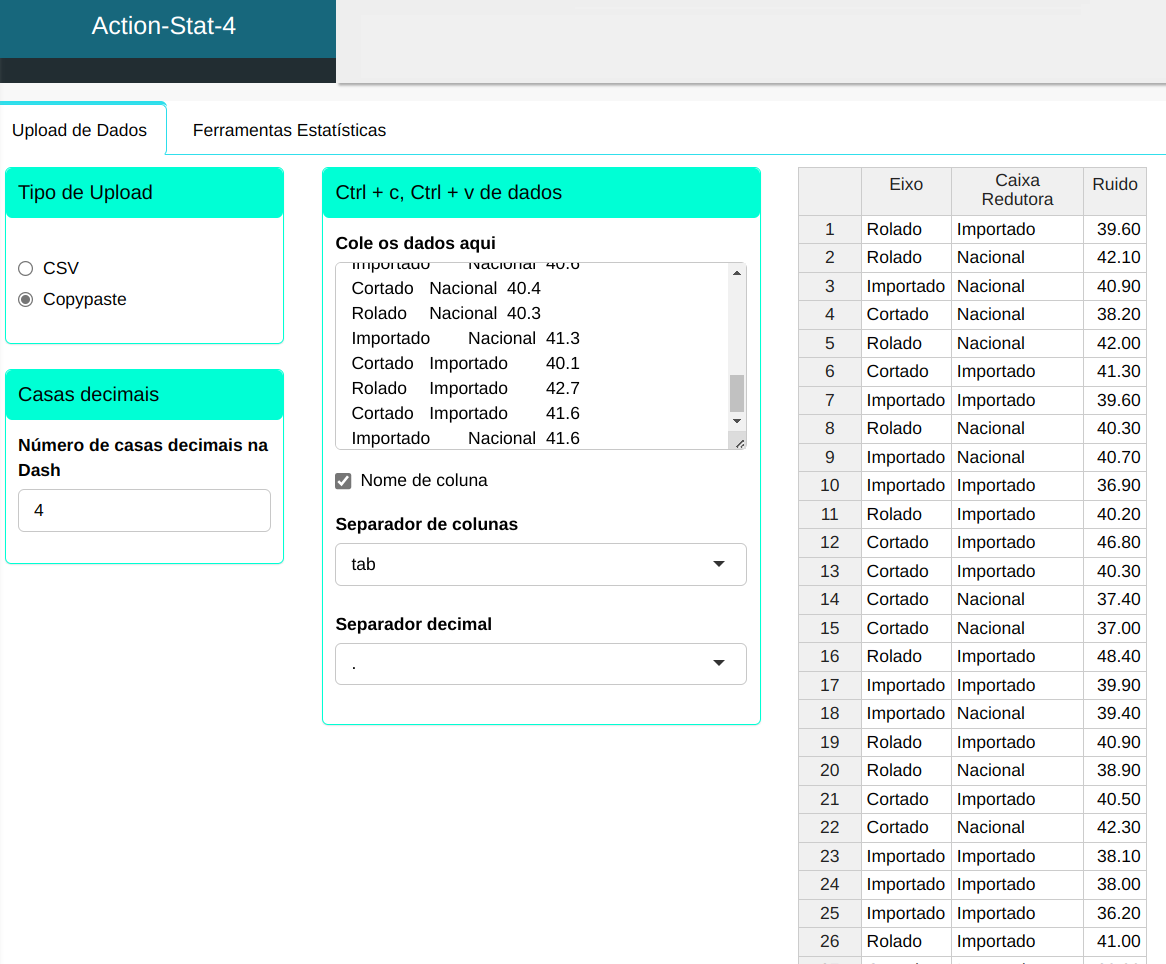1166x964 pixels.
Task: Click the textarea scroll down arrow
Action: (x=737, y=421)
